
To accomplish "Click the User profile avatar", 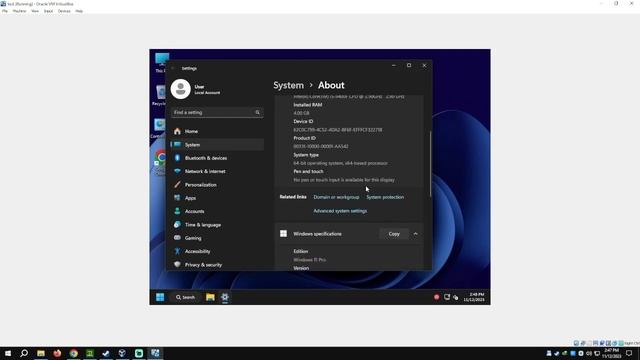I will pyautogui.click(x=180, y=89).
